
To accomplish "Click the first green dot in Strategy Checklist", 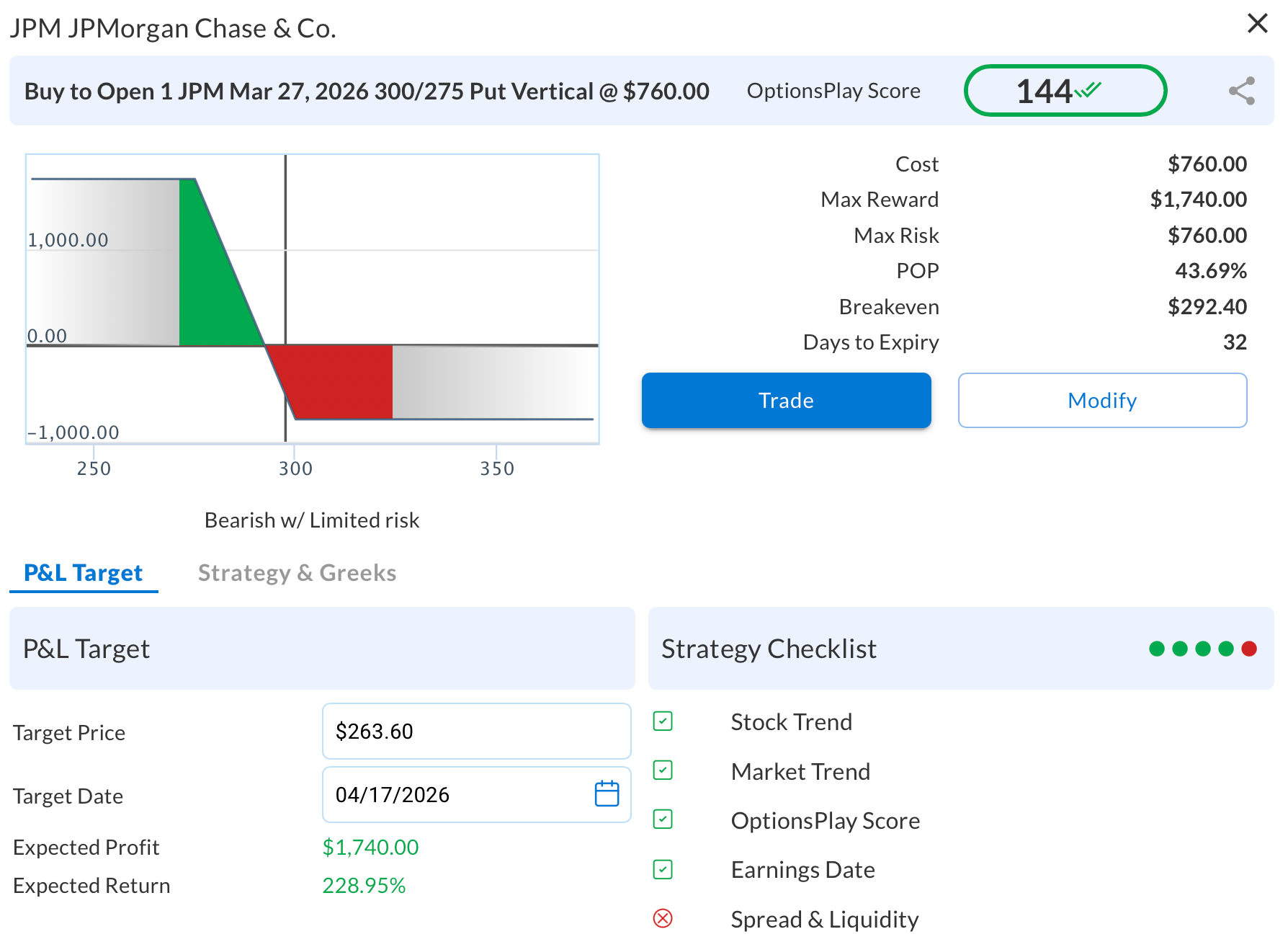I will tap(1157, 649).
